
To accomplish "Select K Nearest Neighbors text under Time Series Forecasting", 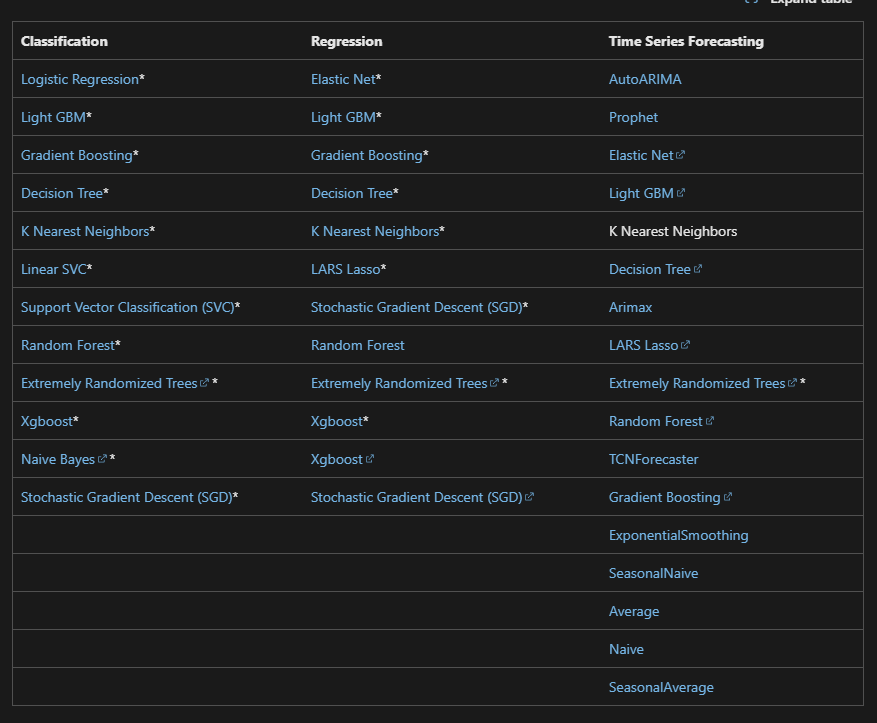I will point(673,231).
